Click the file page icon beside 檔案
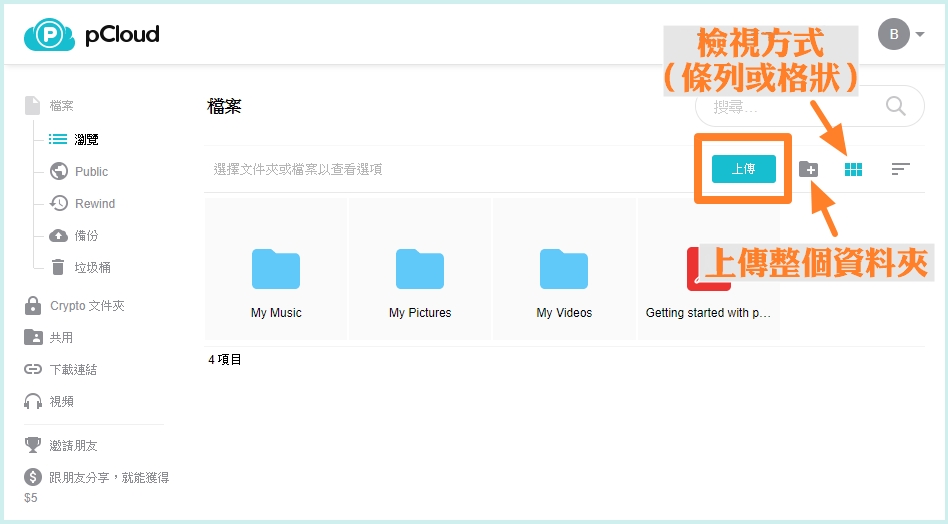Image resolution: width=948 pixels, height=524 pixels. (33, 106)
